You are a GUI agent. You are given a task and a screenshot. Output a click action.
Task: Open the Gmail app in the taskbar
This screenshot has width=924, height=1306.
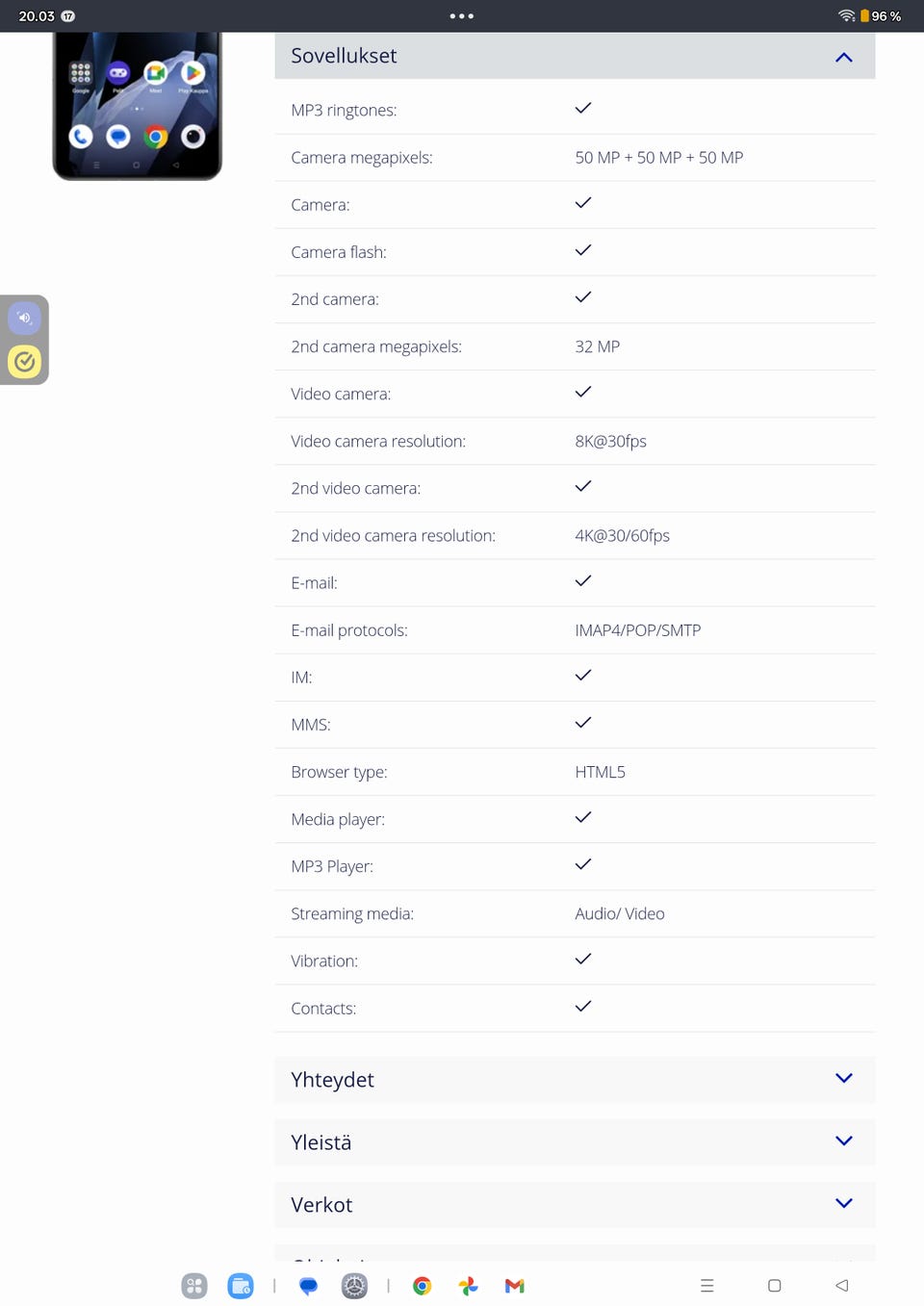pyautogui.click(x=514, y=1286)
